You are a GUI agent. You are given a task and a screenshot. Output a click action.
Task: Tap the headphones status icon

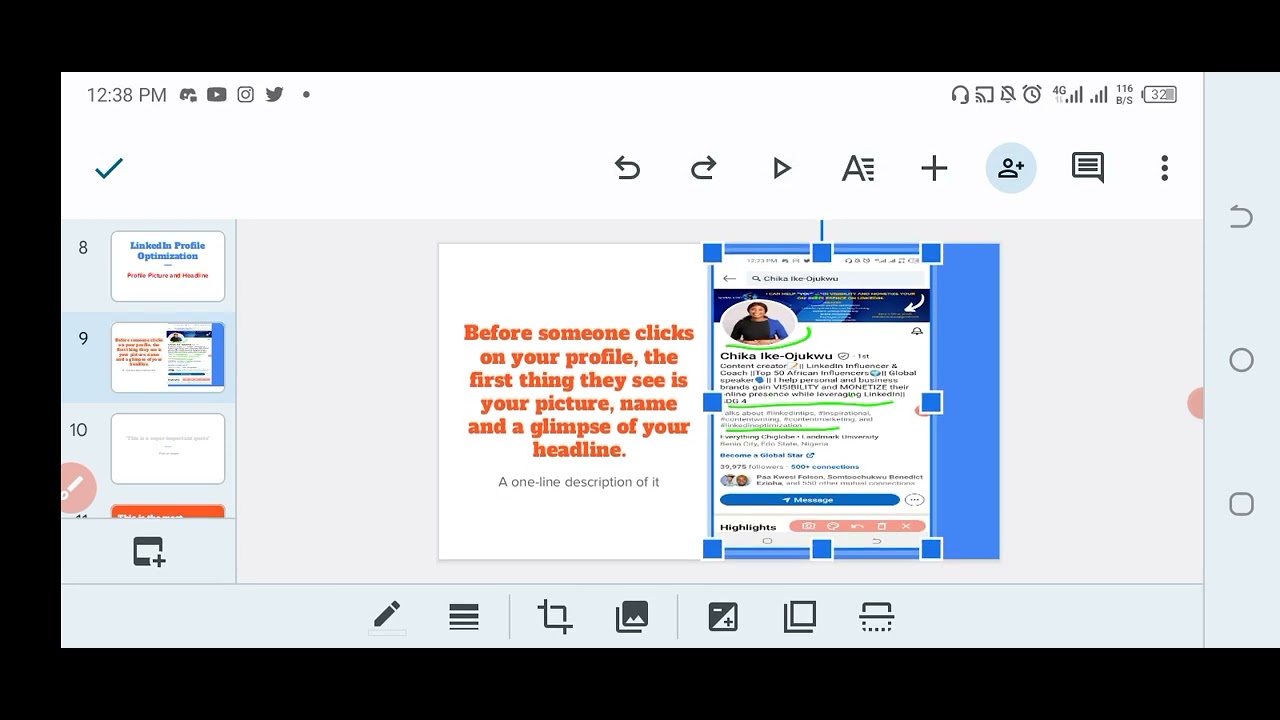(x=960, y=95)
